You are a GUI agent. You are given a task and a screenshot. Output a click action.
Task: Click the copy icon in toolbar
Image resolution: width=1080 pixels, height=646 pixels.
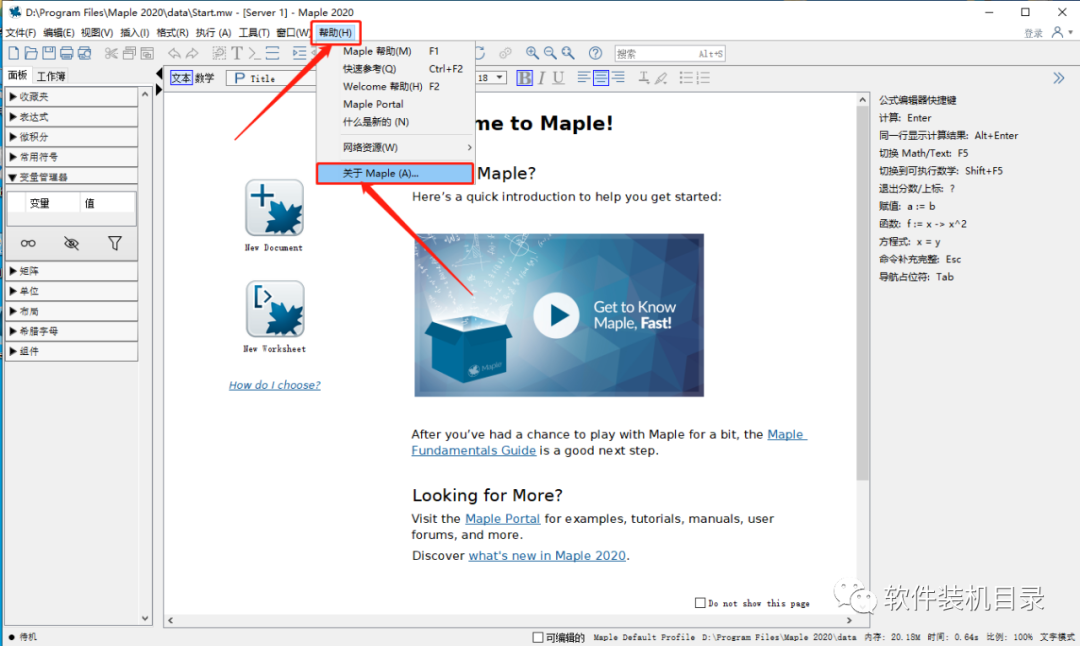point(129,53)
